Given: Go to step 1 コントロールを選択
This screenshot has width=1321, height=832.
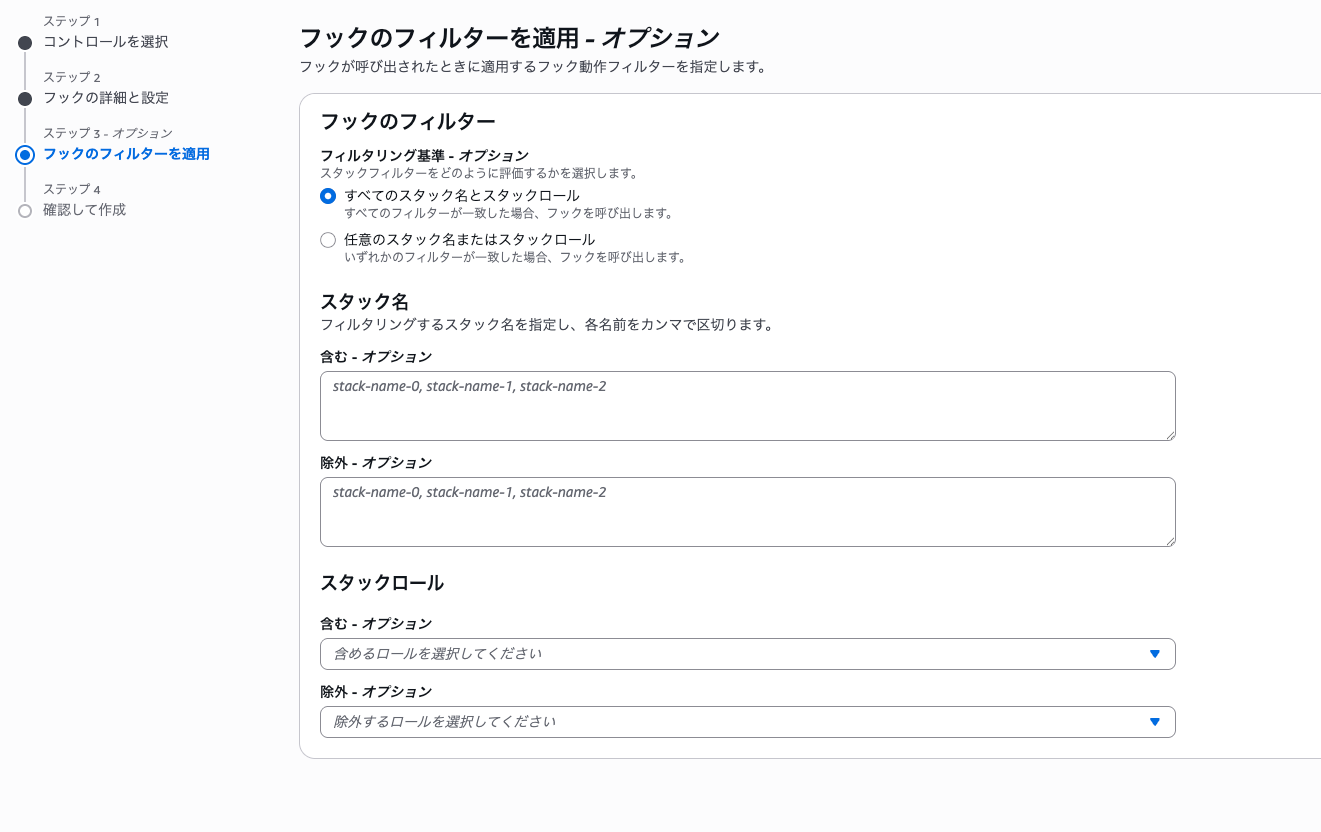Looking at the screenshot, I should tap(105, 42).
